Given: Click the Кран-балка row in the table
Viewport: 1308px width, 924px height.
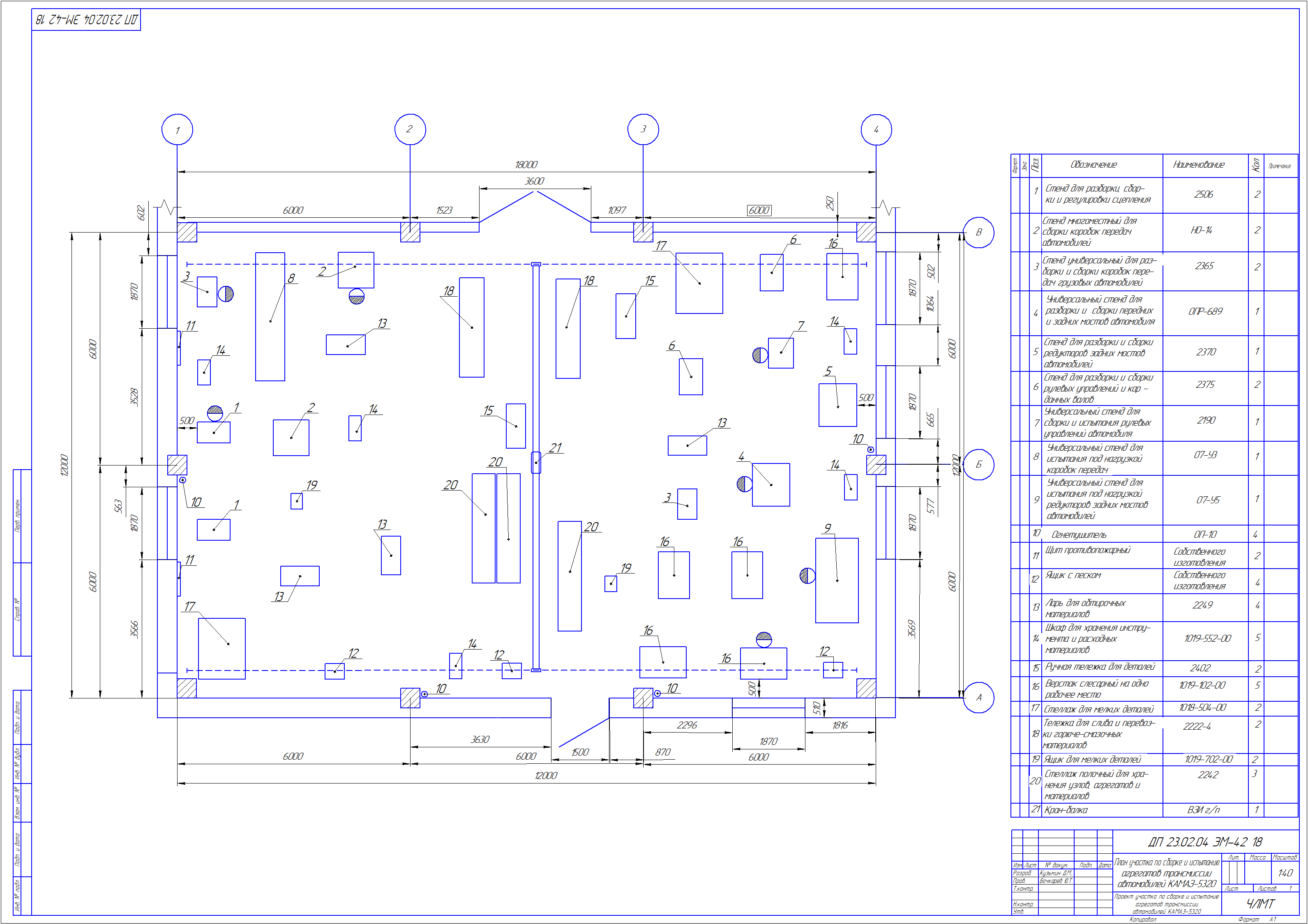Looking at the screenshot, I should 1066,809.
